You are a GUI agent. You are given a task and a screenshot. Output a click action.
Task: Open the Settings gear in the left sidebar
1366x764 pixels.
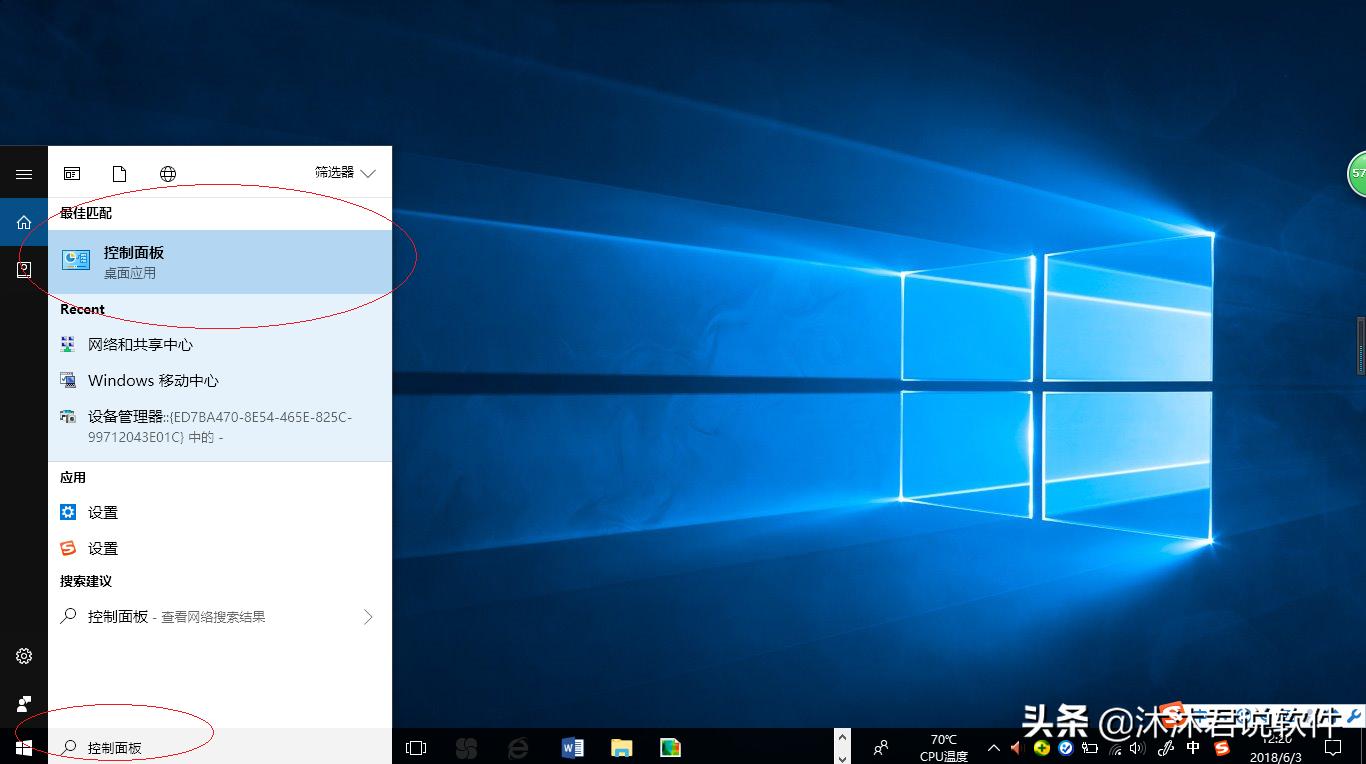click(23, 656)
